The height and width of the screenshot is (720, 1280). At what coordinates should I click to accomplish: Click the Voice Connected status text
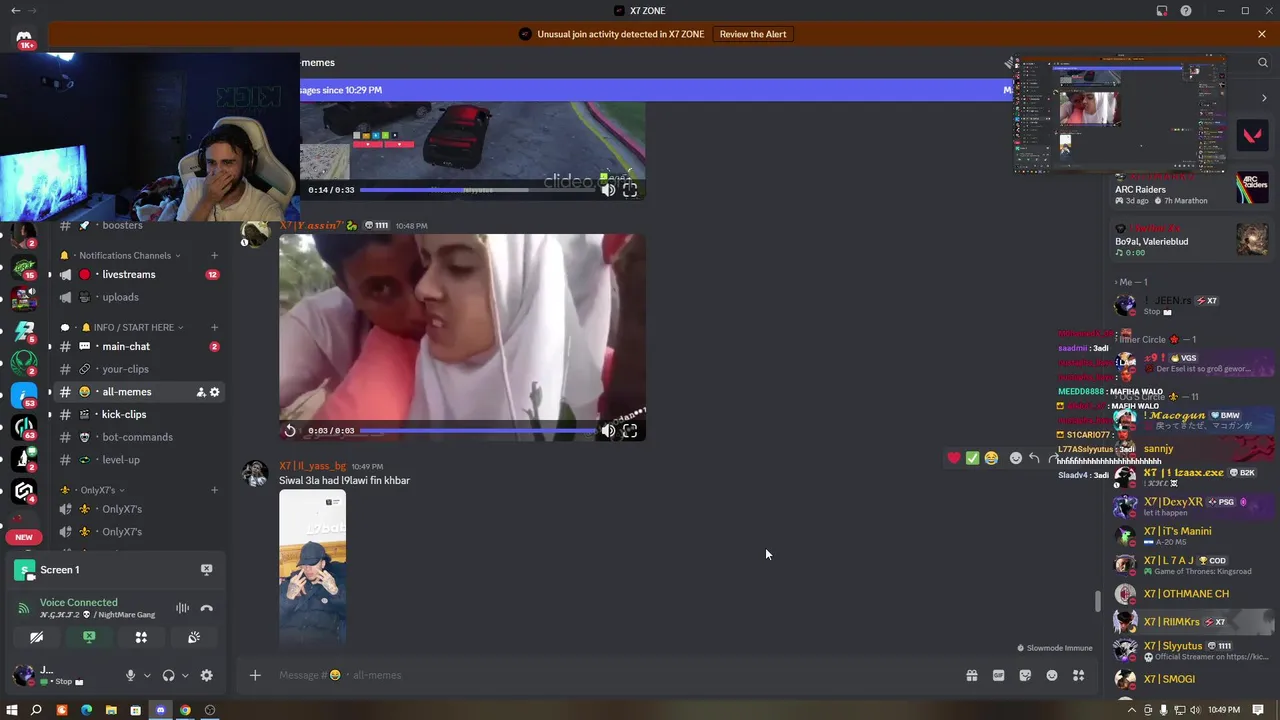[x=78, y=602]
